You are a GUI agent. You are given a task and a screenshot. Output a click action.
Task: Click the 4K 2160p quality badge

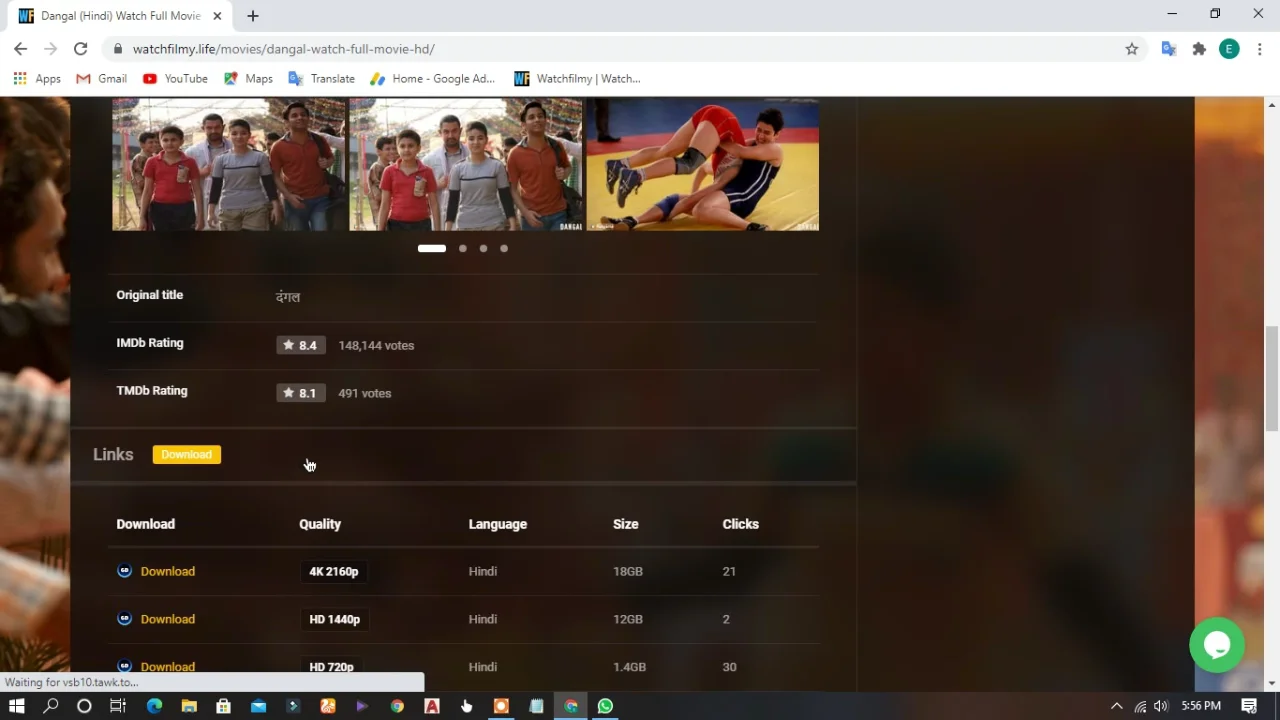tap(333, 571)
